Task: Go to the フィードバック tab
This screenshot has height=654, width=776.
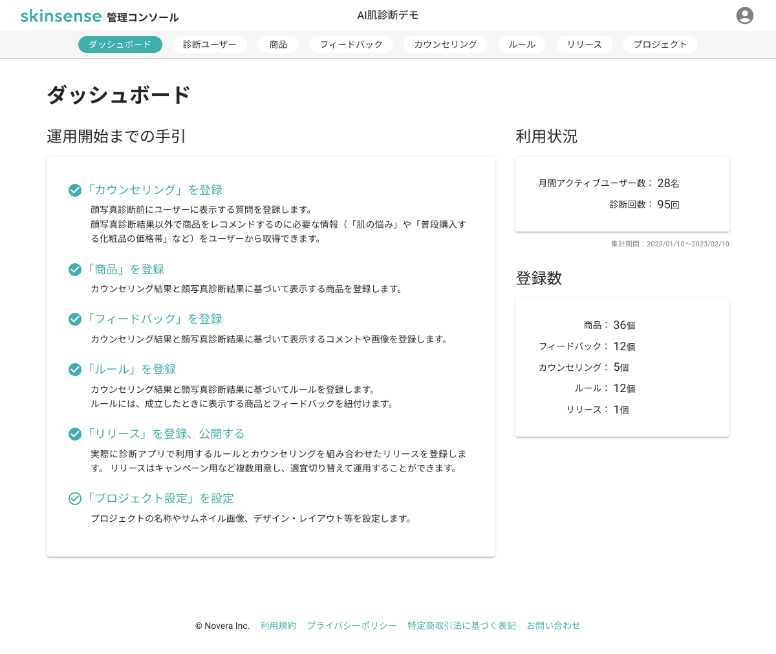Action: click(351, 45)
